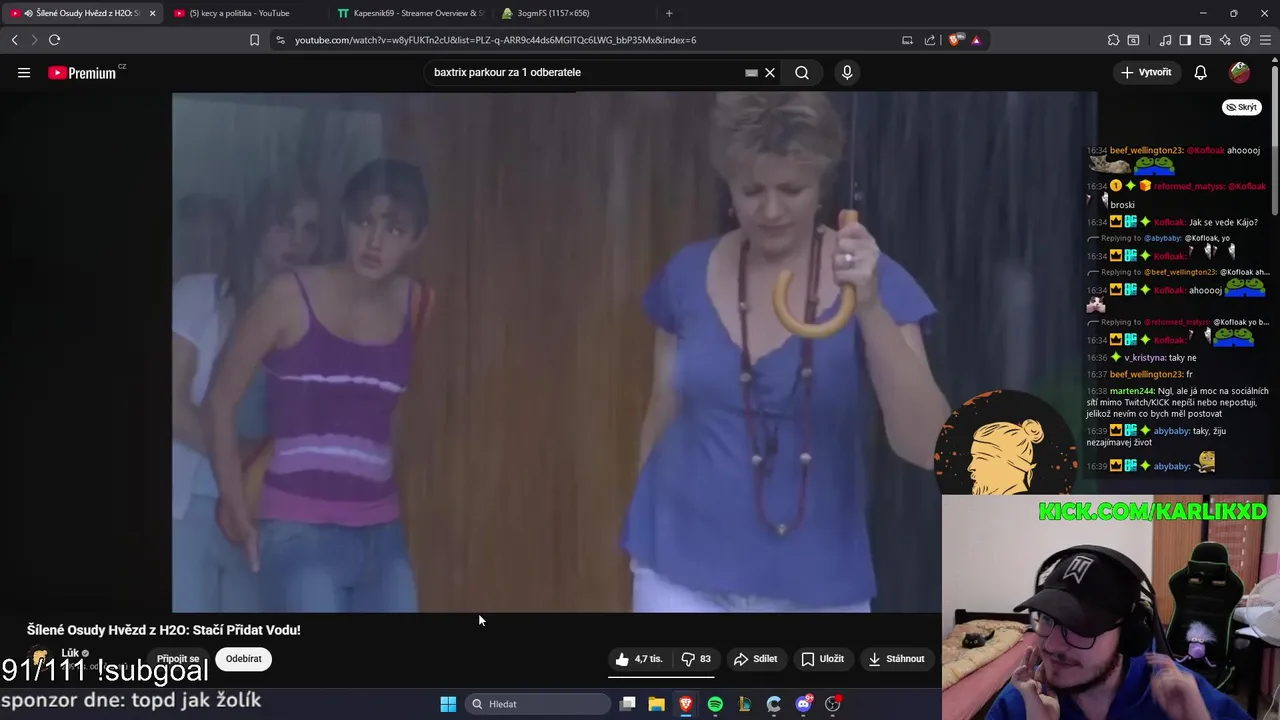1280x720 pixels.
Task: Click the address bar URL
Action: click(495, 40)
